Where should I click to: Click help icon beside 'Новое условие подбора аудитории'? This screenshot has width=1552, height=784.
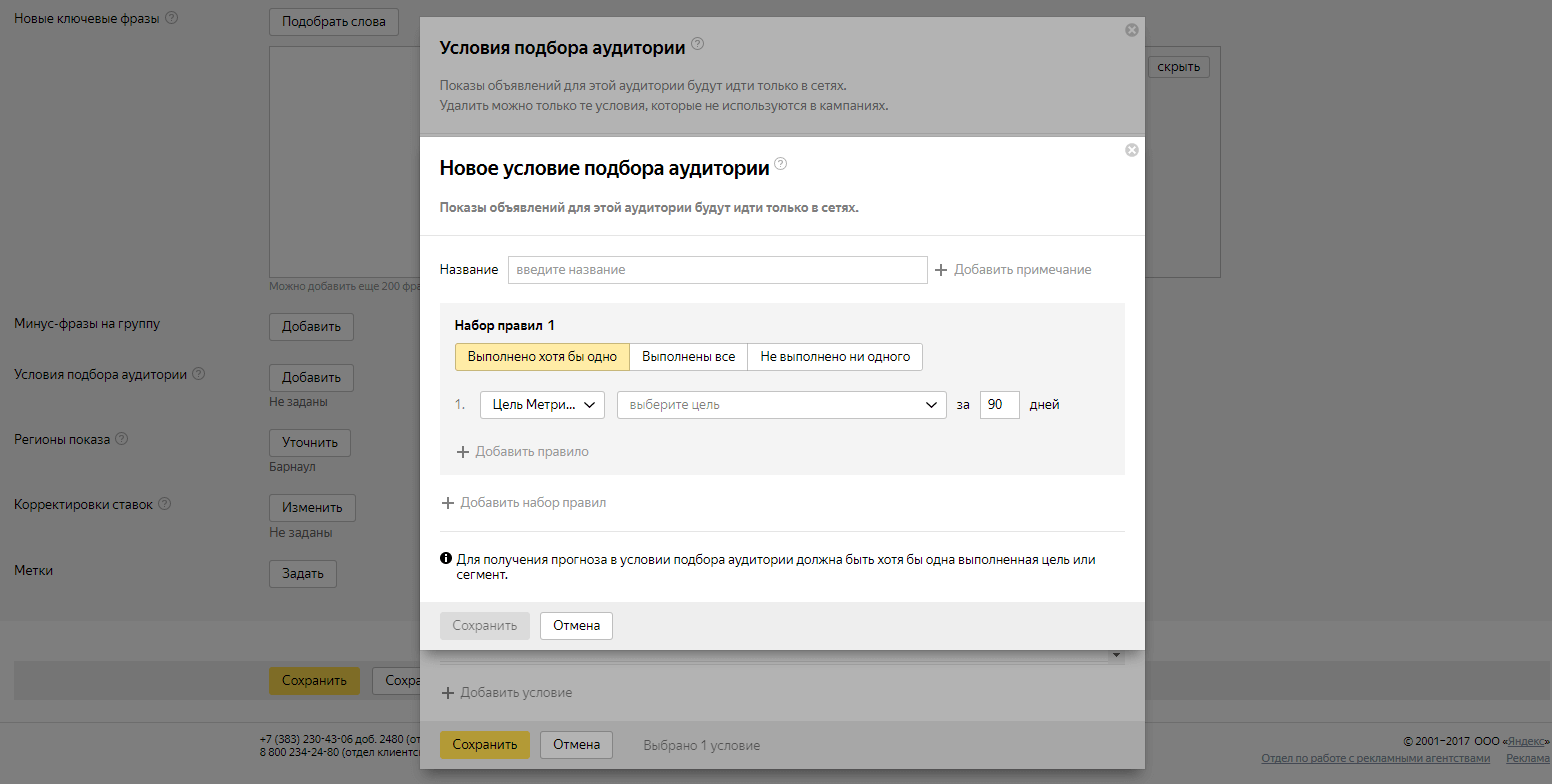[781, 164]
